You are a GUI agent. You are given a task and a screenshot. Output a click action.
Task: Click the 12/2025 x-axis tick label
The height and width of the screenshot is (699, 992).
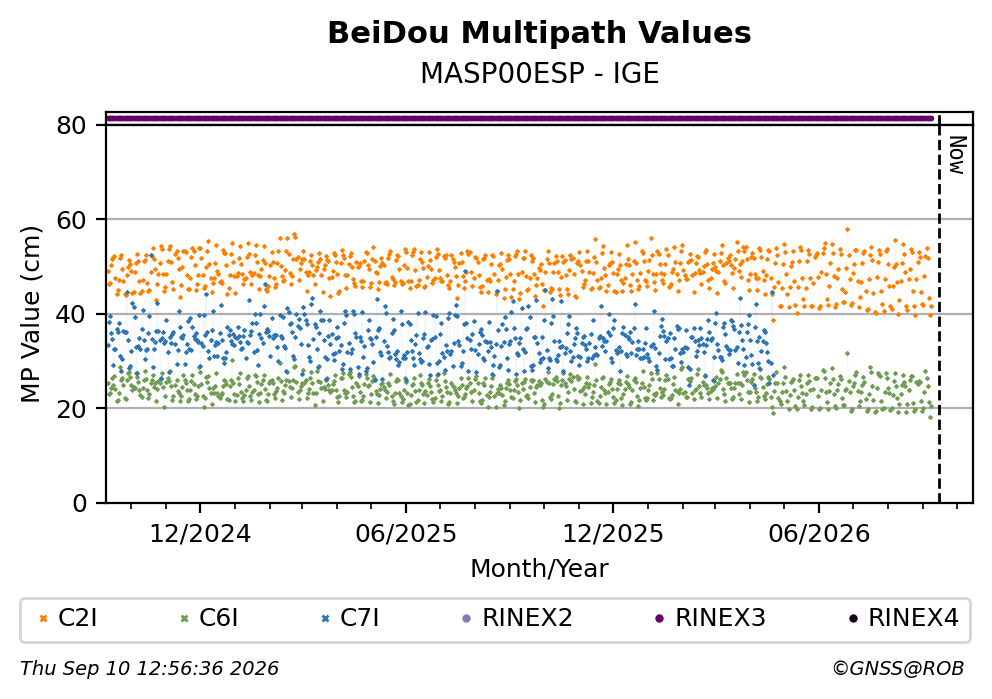613,535
